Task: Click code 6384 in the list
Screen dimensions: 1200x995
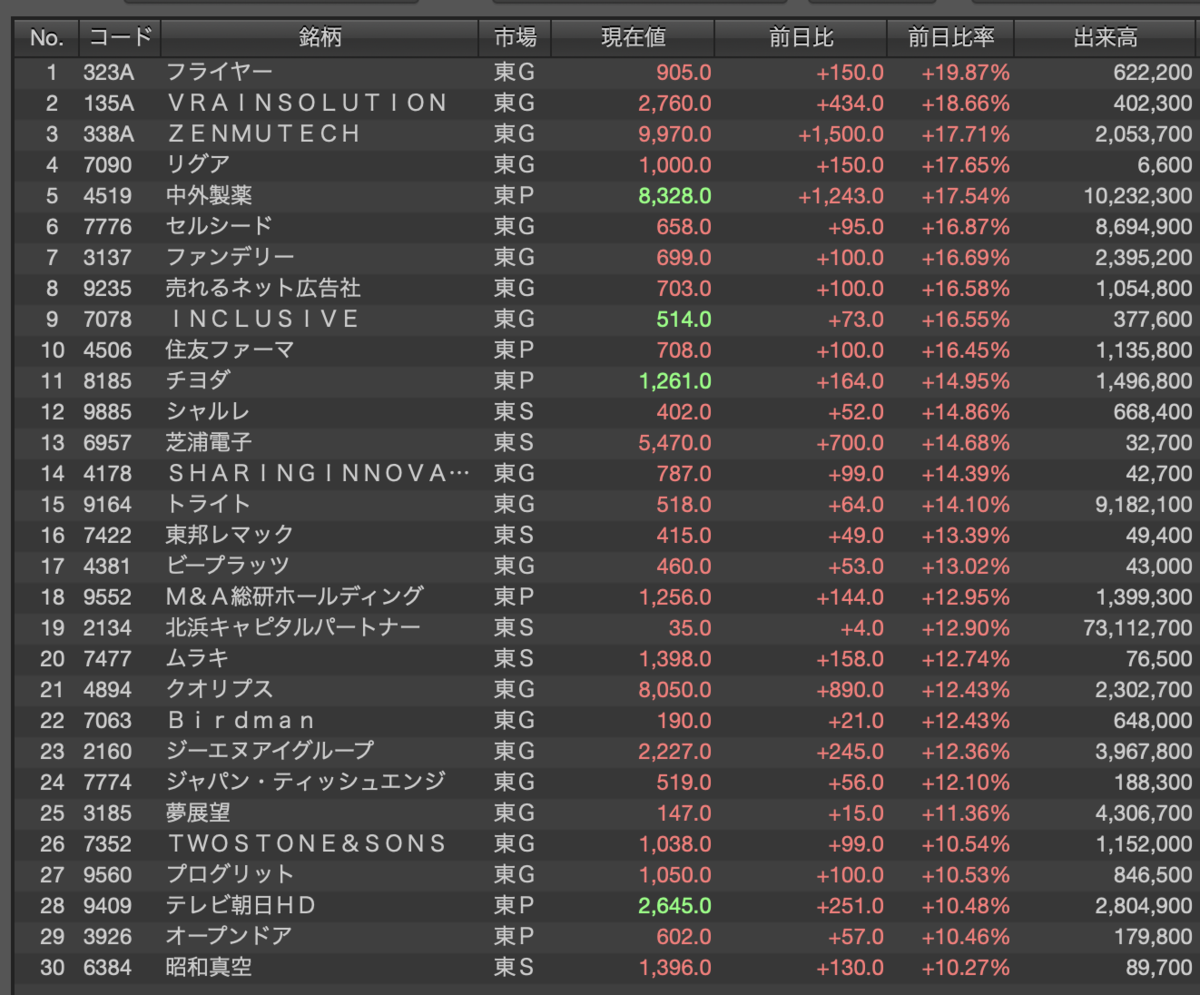Action: pyautogui.click(x=107, y=967)
